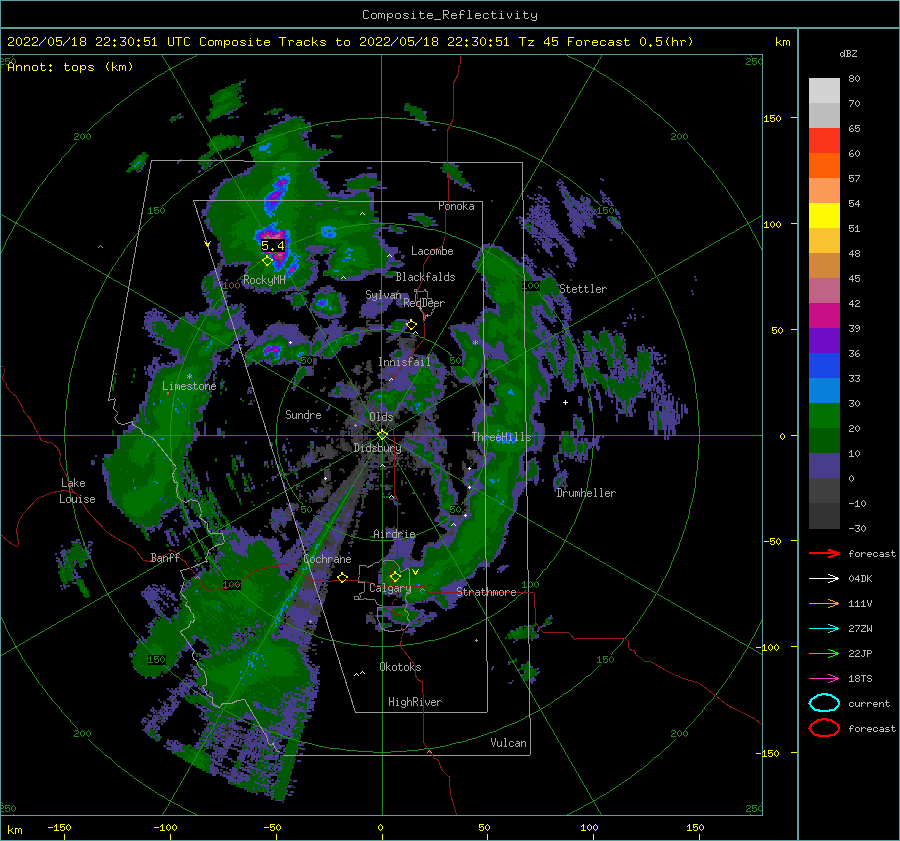Click the Banff label on map
Screen dimensions: 900x841
165,557
